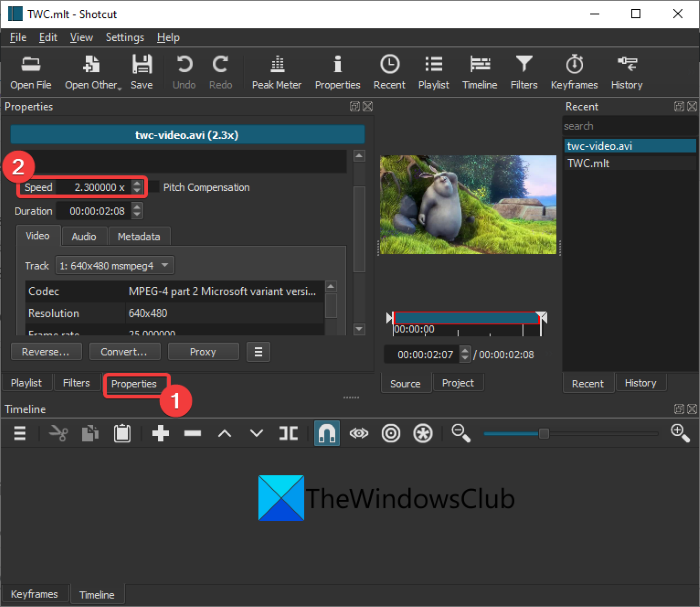Split at playhead icon

[x=288, y=433]
